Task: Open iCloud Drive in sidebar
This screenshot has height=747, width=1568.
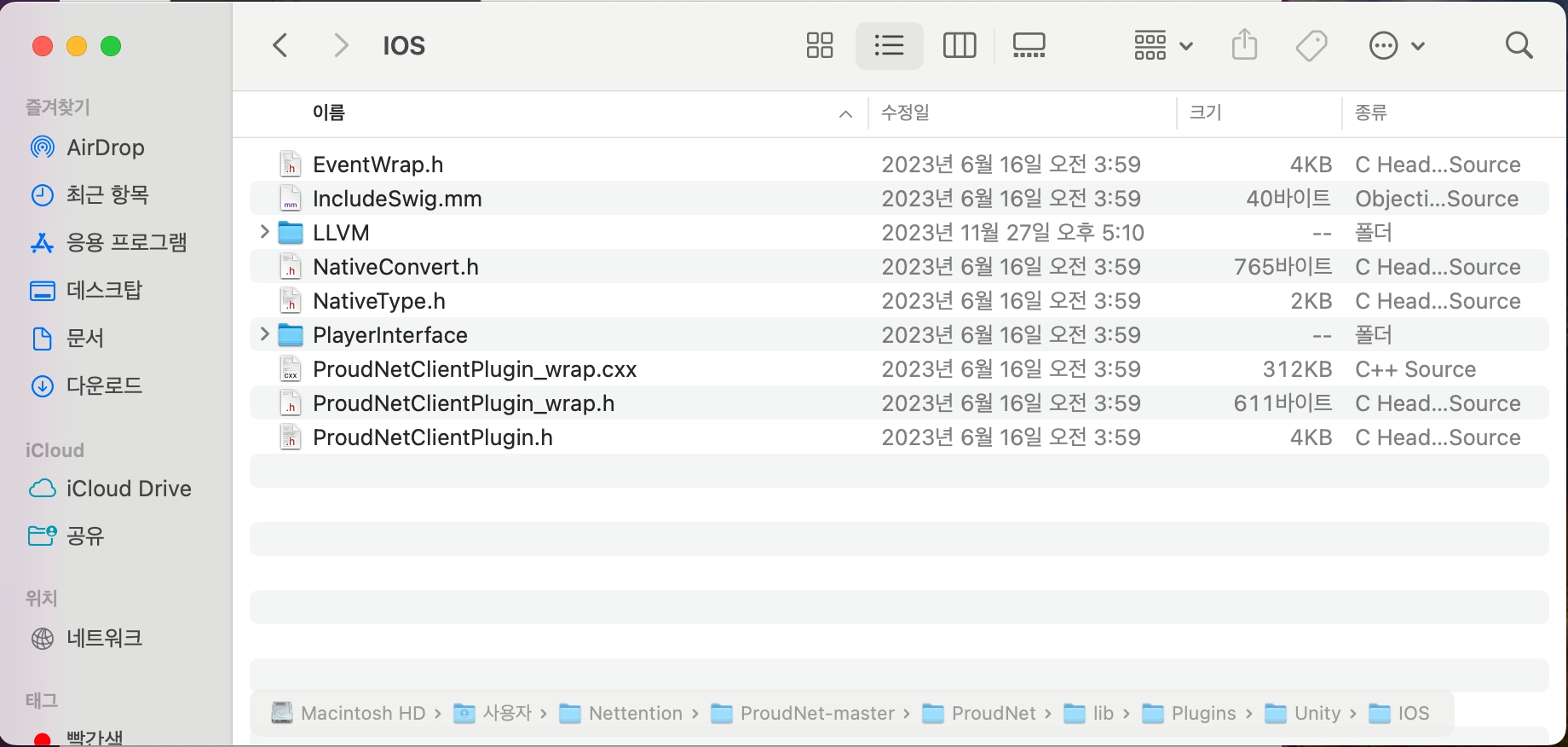Action: [128, 489]
